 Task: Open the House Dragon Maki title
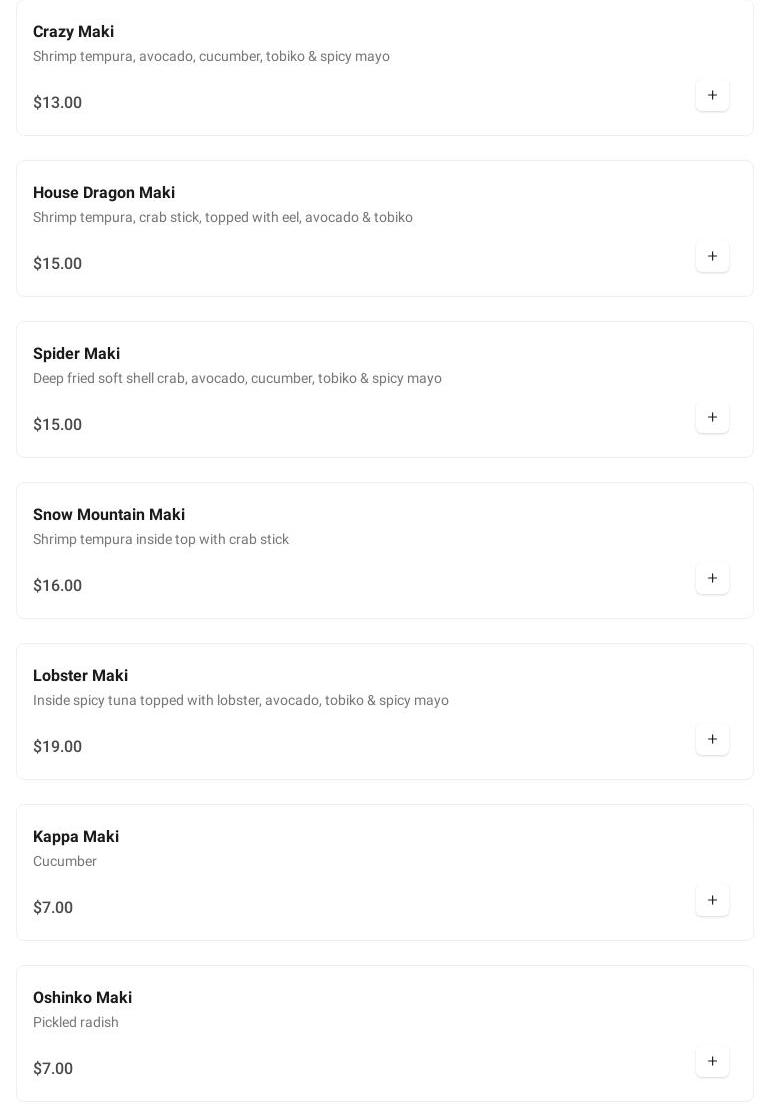[104, 193]
